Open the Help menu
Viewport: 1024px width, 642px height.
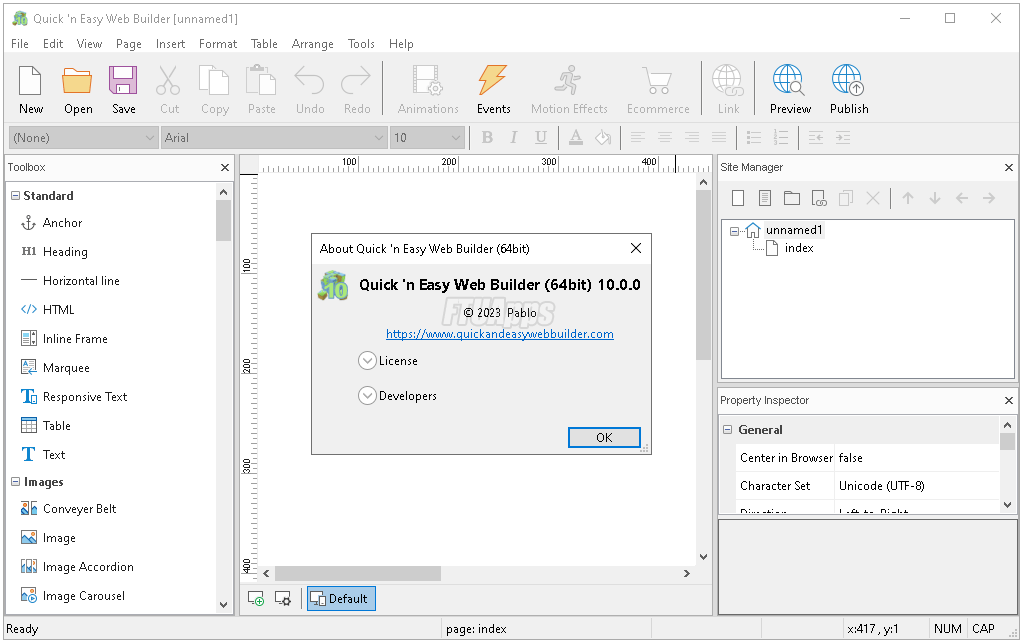(401, 44)
